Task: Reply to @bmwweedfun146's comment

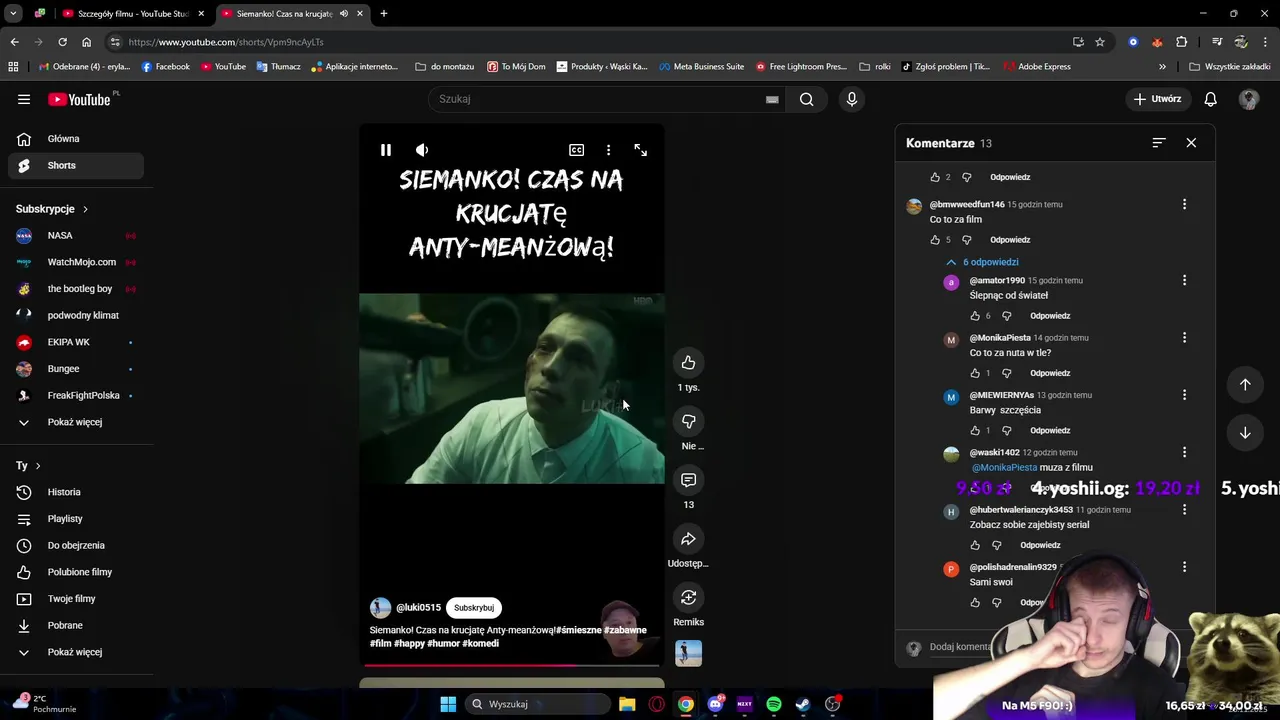Action: click(1010, 240)
